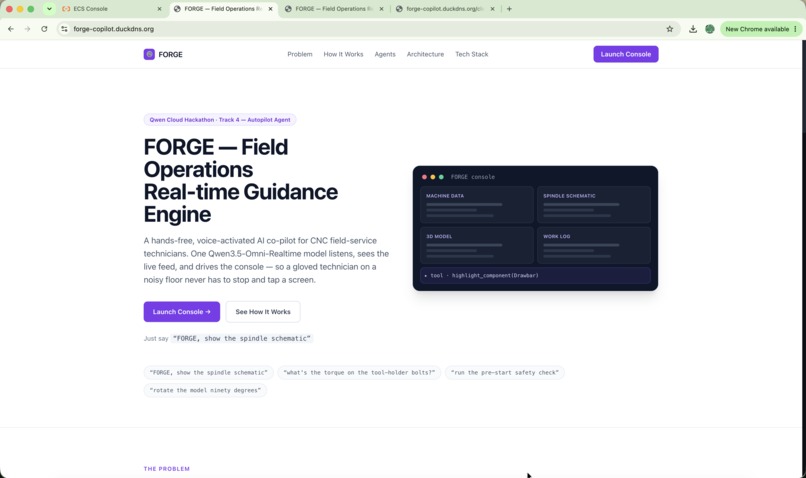The image size is (806, 478).
Task: Click the SPINDLE SCHEMATIC panel in preview
Action: 594,205
